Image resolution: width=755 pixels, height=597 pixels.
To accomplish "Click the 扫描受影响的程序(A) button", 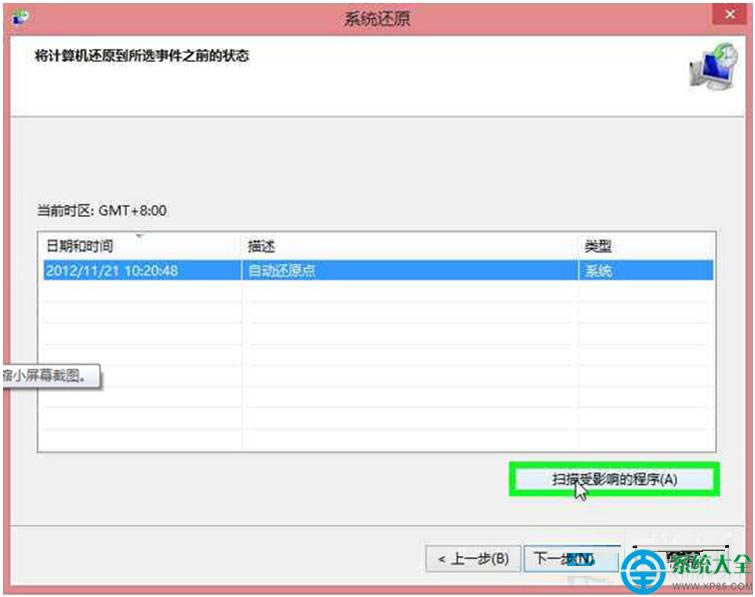I will point(614,479).
